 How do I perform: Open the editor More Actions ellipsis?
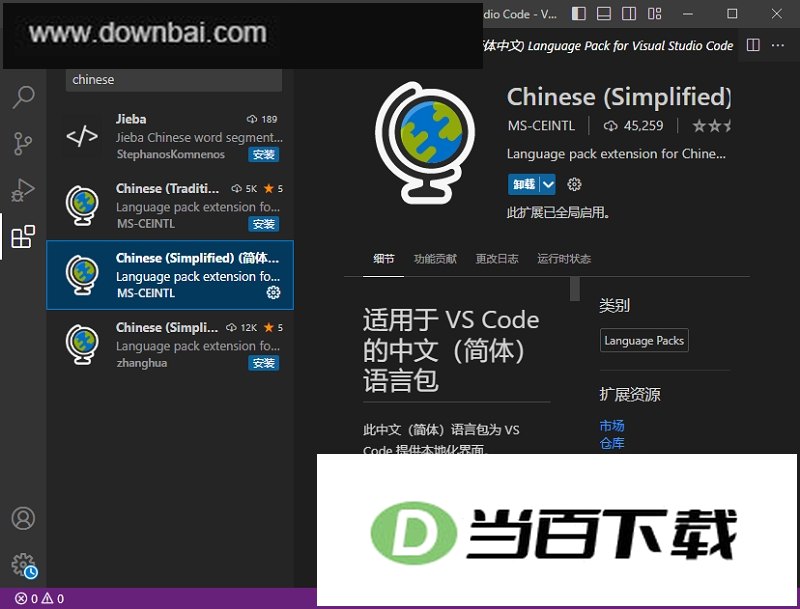tap(778, 45)
